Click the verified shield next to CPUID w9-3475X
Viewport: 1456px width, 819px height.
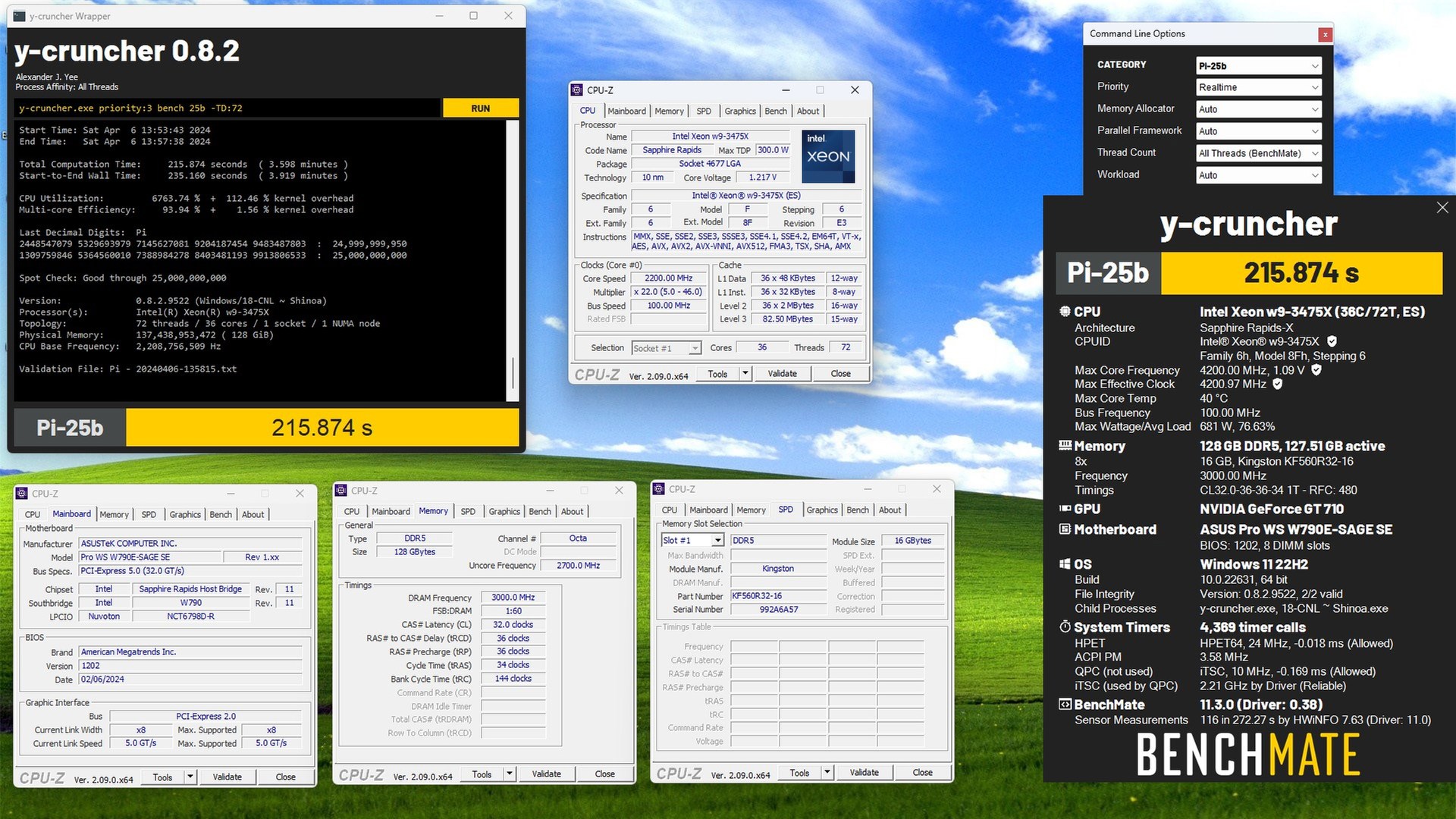pyautogui.click(x=1332, y=341)
